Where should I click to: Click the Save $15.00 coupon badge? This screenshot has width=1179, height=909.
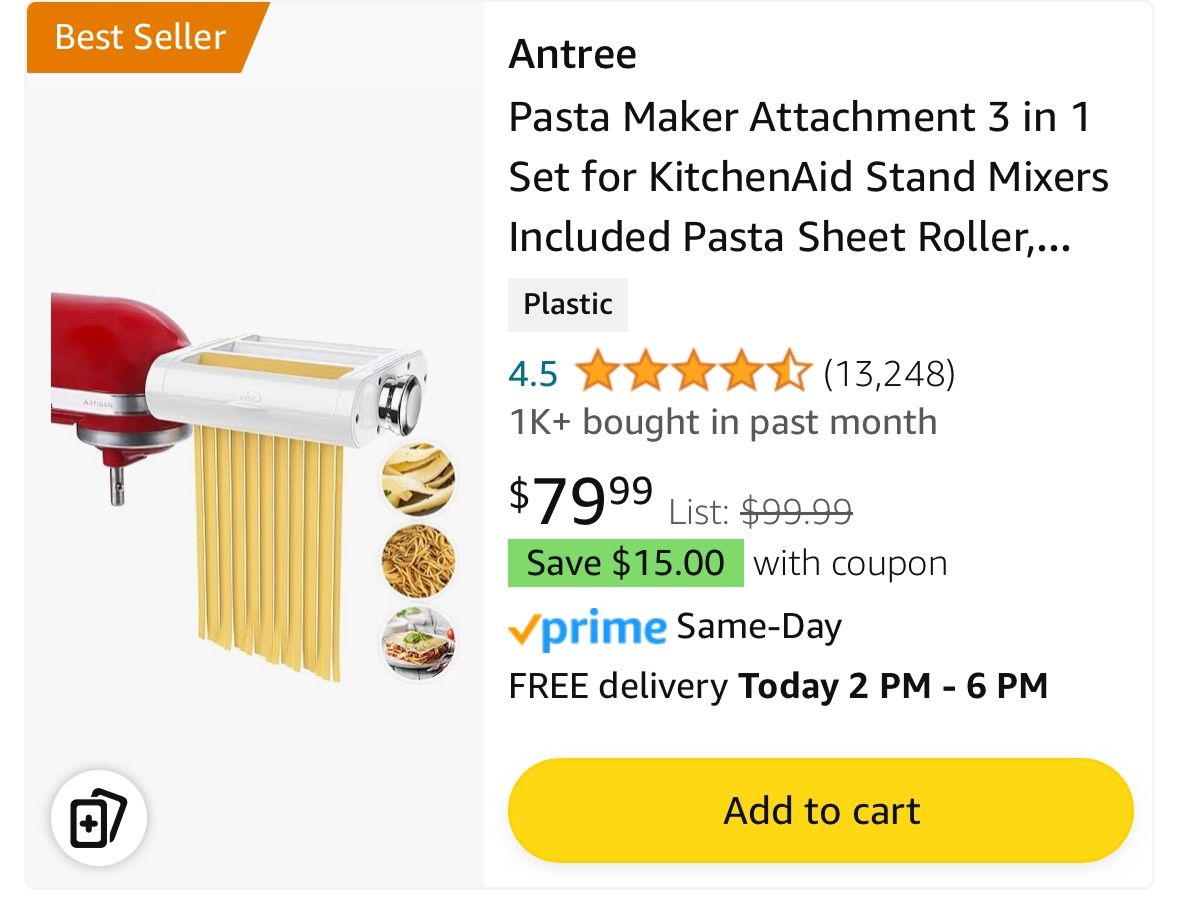tap(625, 562)
